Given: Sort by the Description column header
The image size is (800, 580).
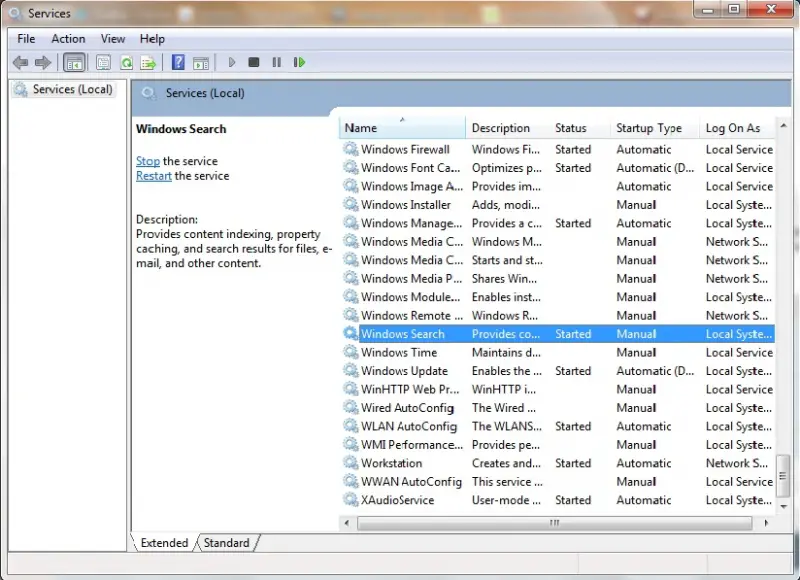Looking at the screenshot, I should click(x=507, y=128).
